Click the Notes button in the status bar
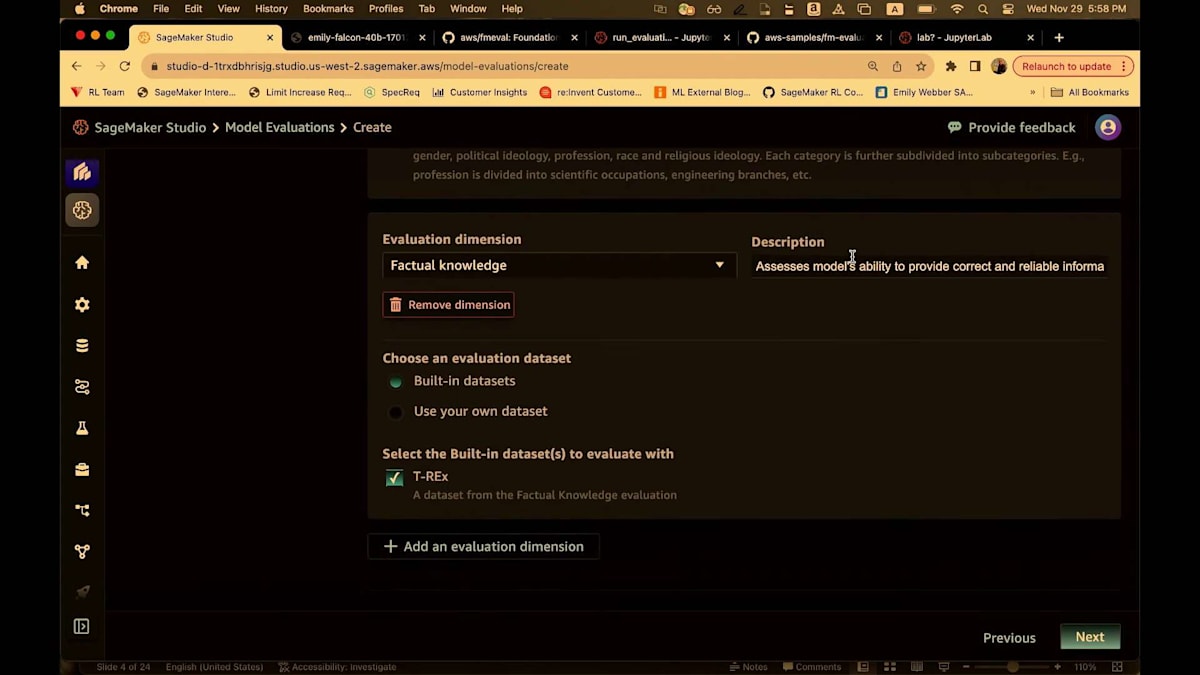Image resolution: width=1200 pixels, height=675 pixels. point(749,667)
